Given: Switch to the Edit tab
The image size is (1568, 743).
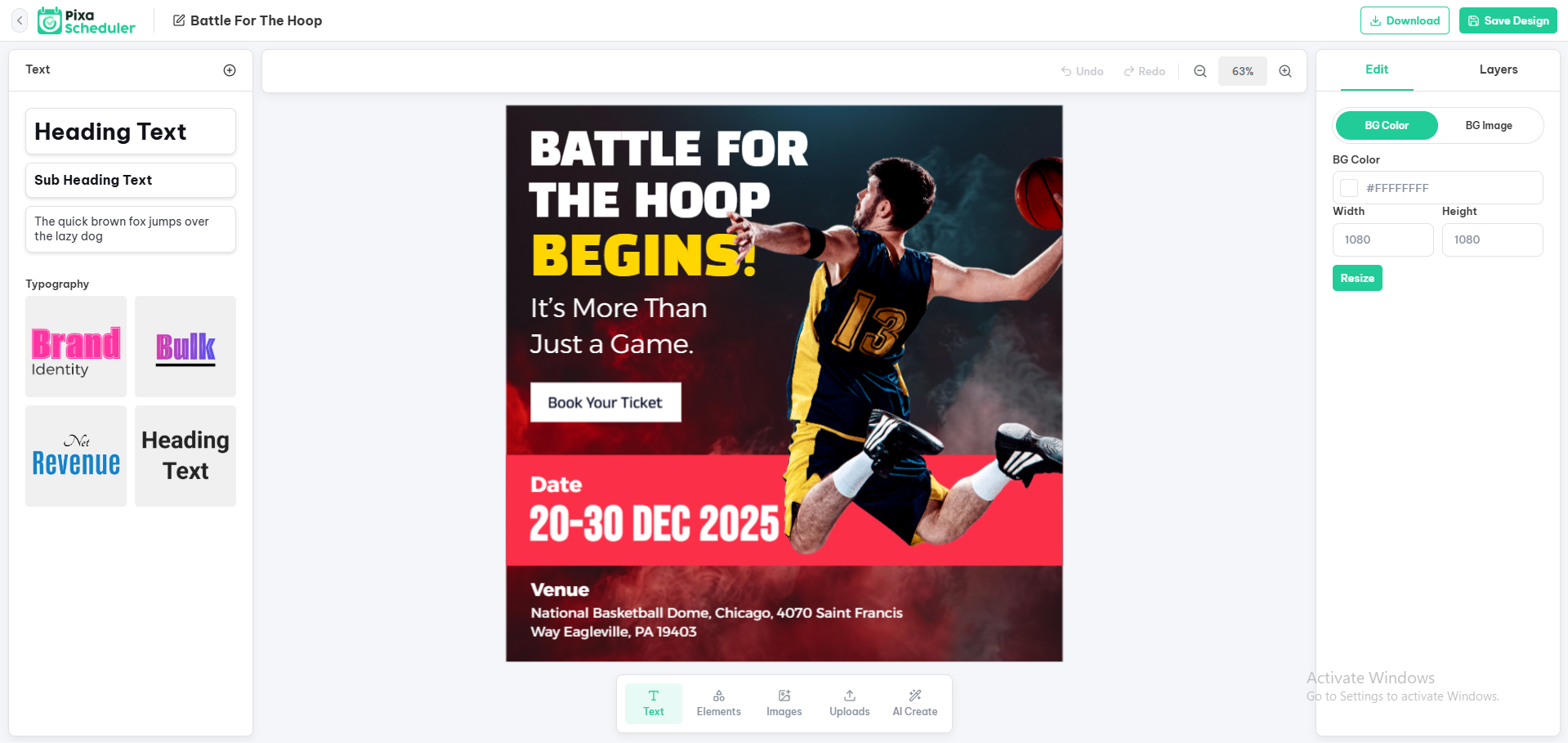Looking at the screenshot, I should pyautogui.click(x=1377, y=69).
